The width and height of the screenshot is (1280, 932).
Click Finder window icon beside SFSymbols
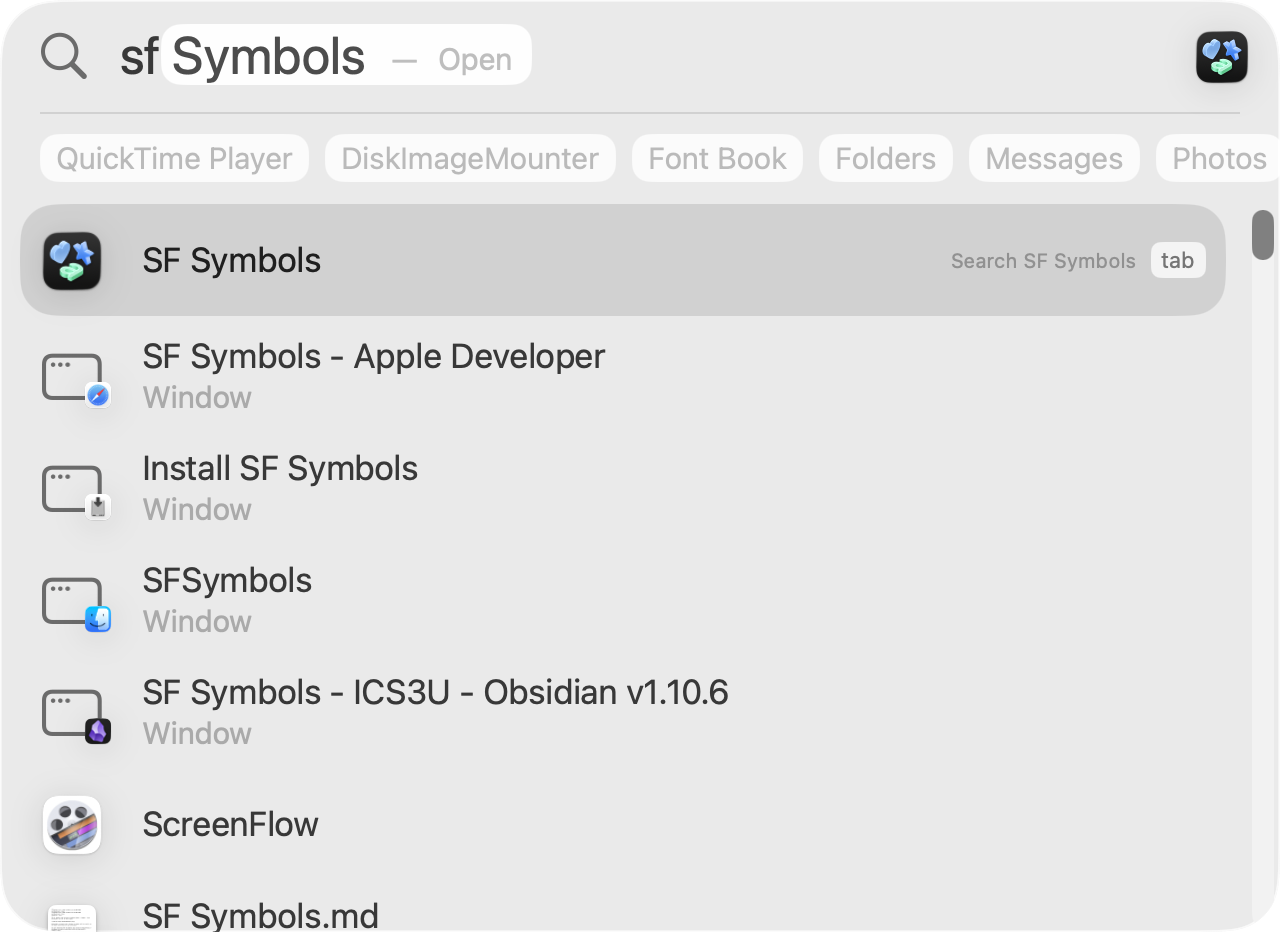[75, 603]
